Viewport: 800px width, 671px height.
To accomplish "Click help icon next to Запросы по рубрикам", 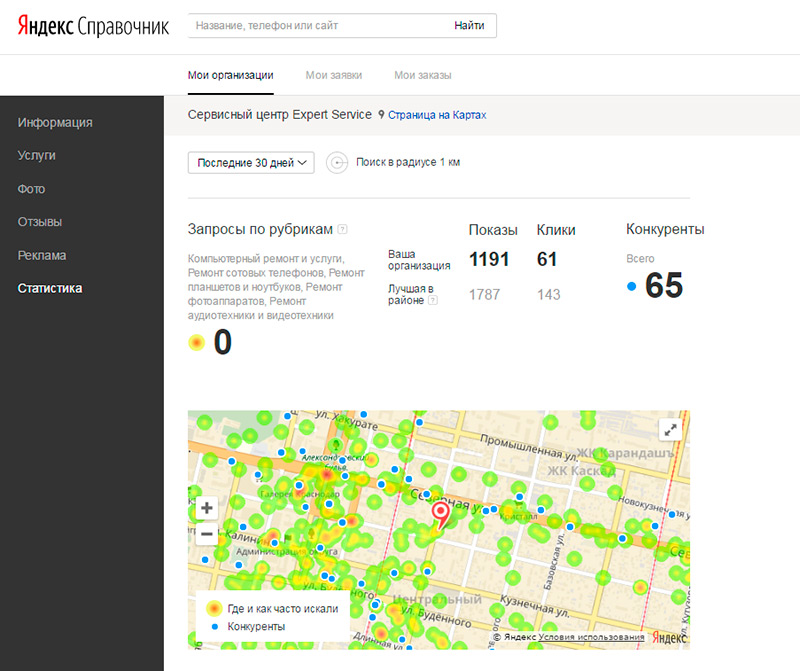I will pyautogui.click(x=343, y=229).
